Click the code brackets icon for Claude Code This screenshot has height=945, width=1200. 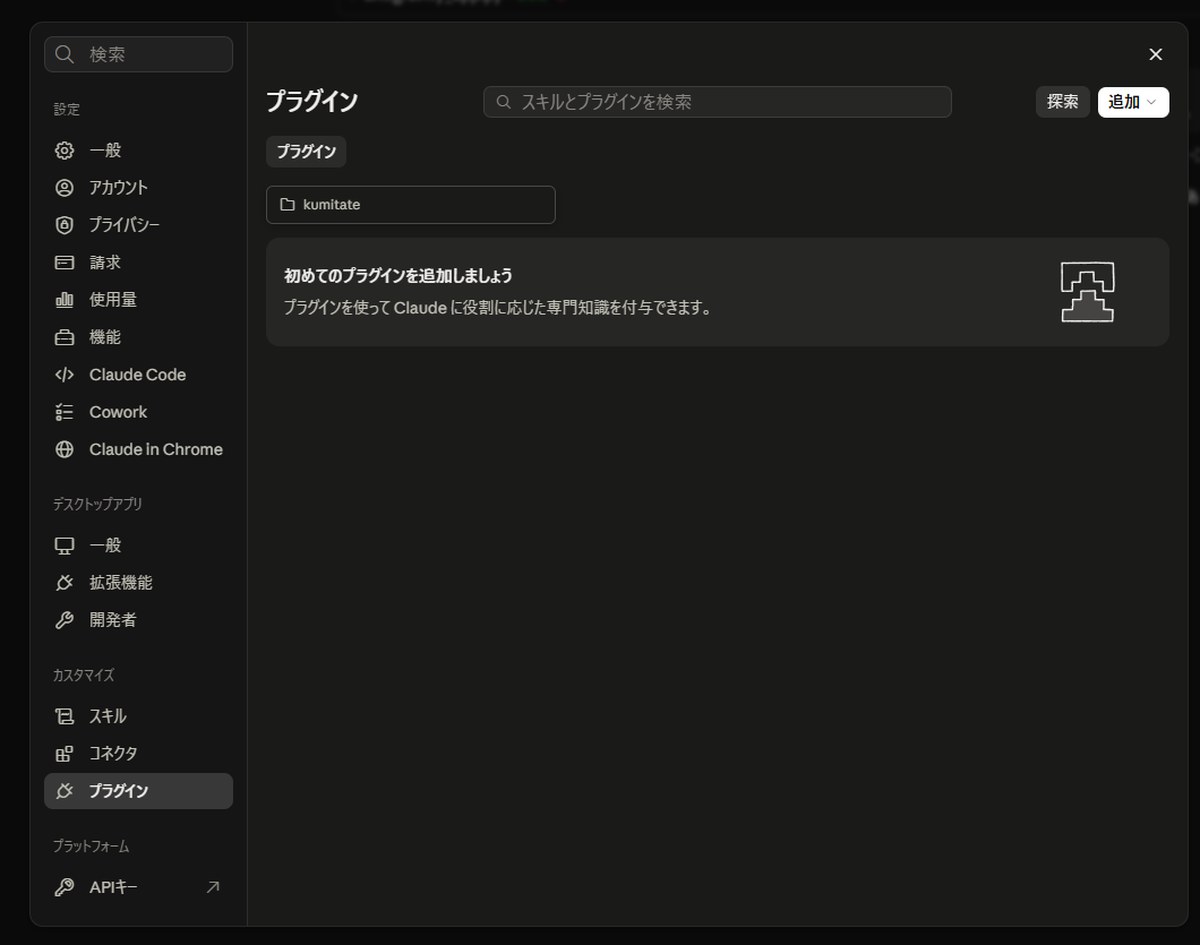tap(64, 375)
